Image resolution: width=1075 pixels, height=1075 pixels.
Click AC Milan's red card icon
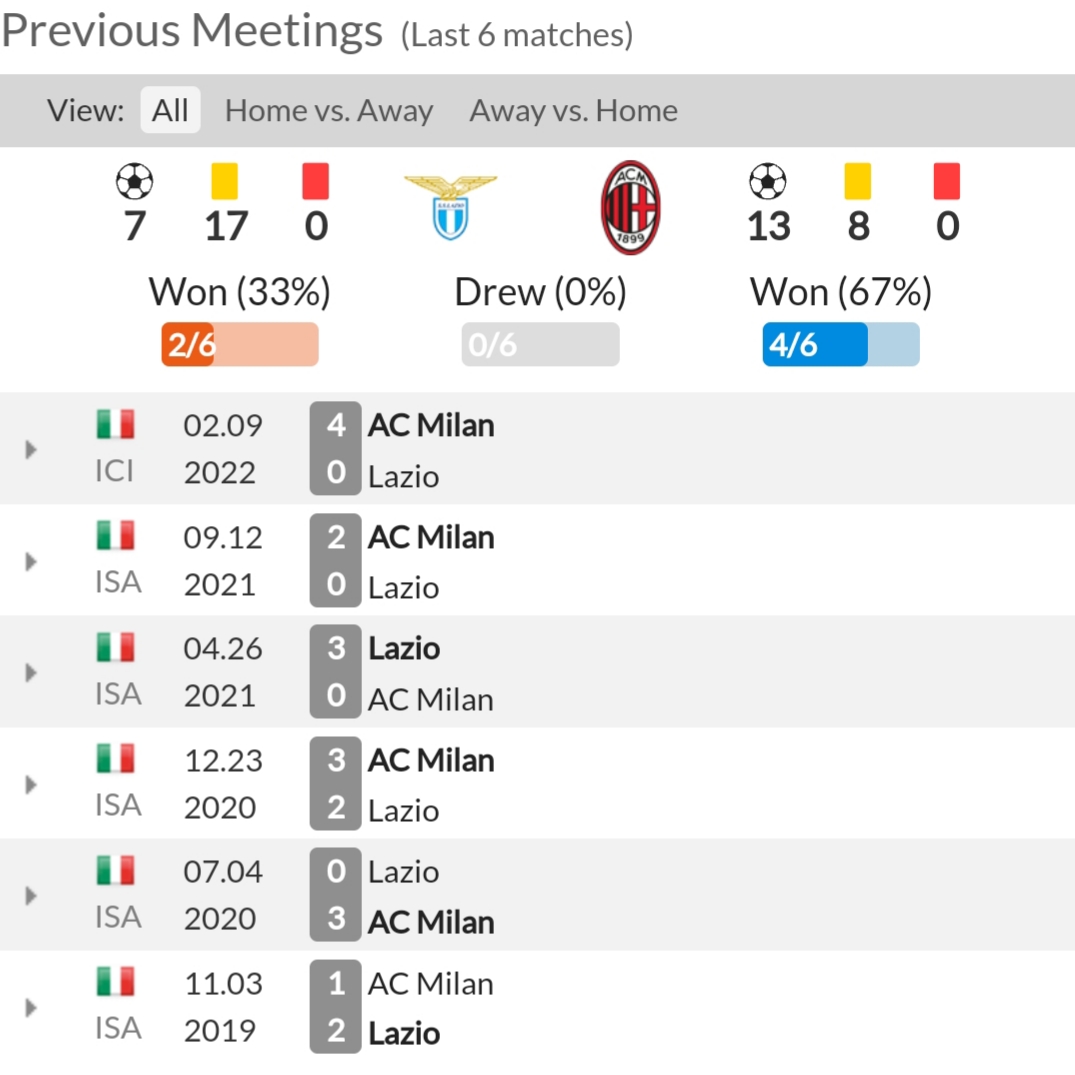coord(947,181)
